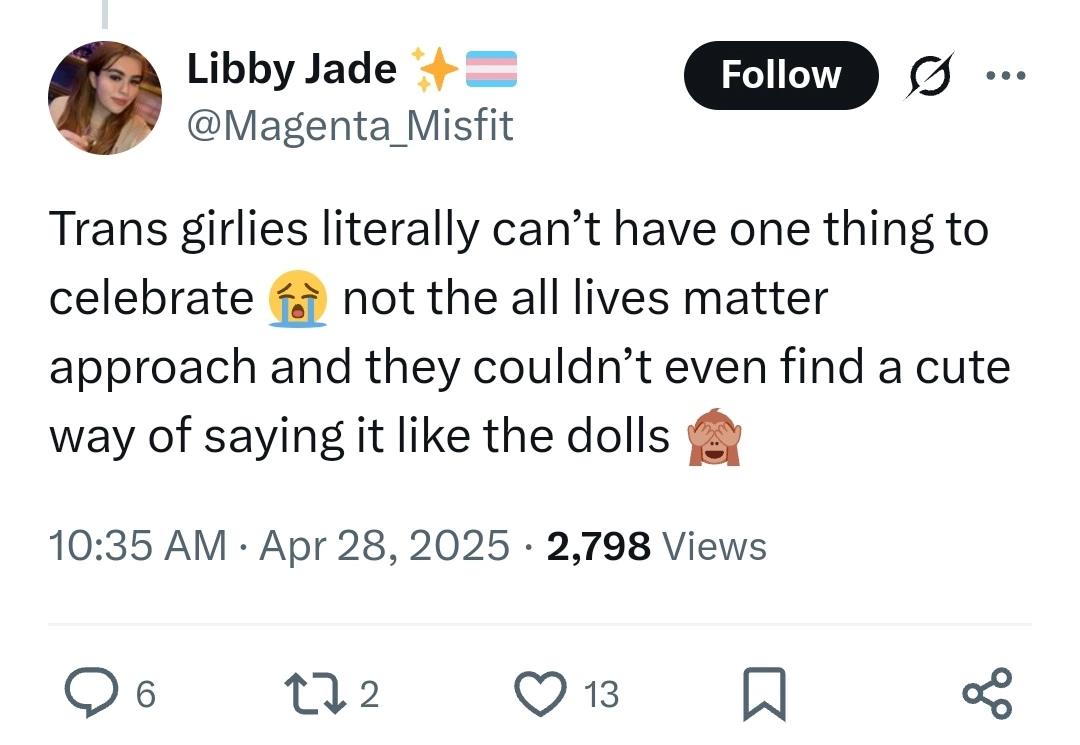View the 2,798 Views analytics

pos(657,545)
